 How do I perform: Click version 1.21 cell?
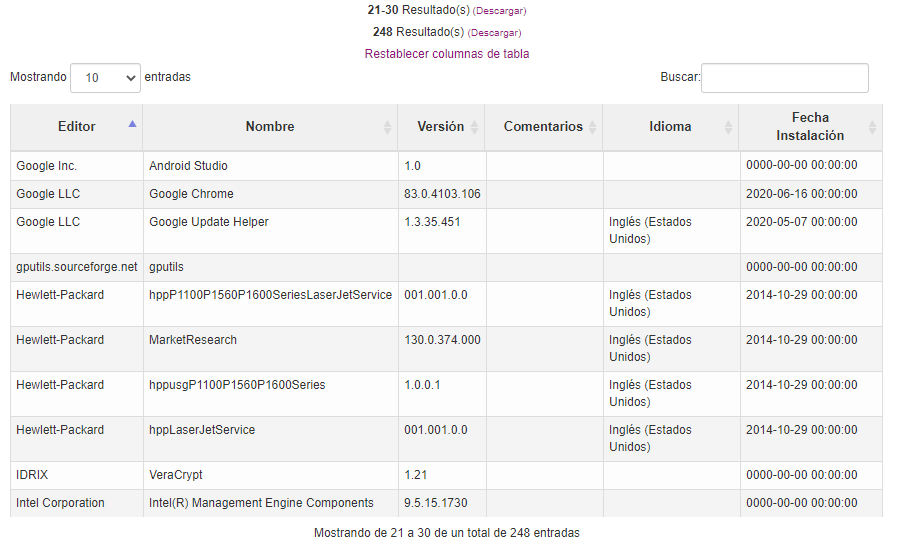coord(442,475)
